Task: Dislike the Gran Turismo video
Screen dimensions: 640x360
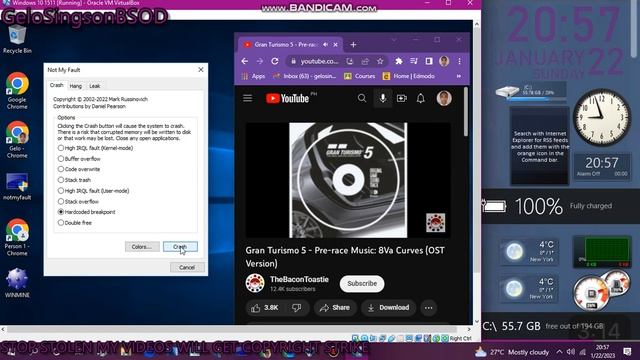Action: pyautogui.click(x=297, y=308)
